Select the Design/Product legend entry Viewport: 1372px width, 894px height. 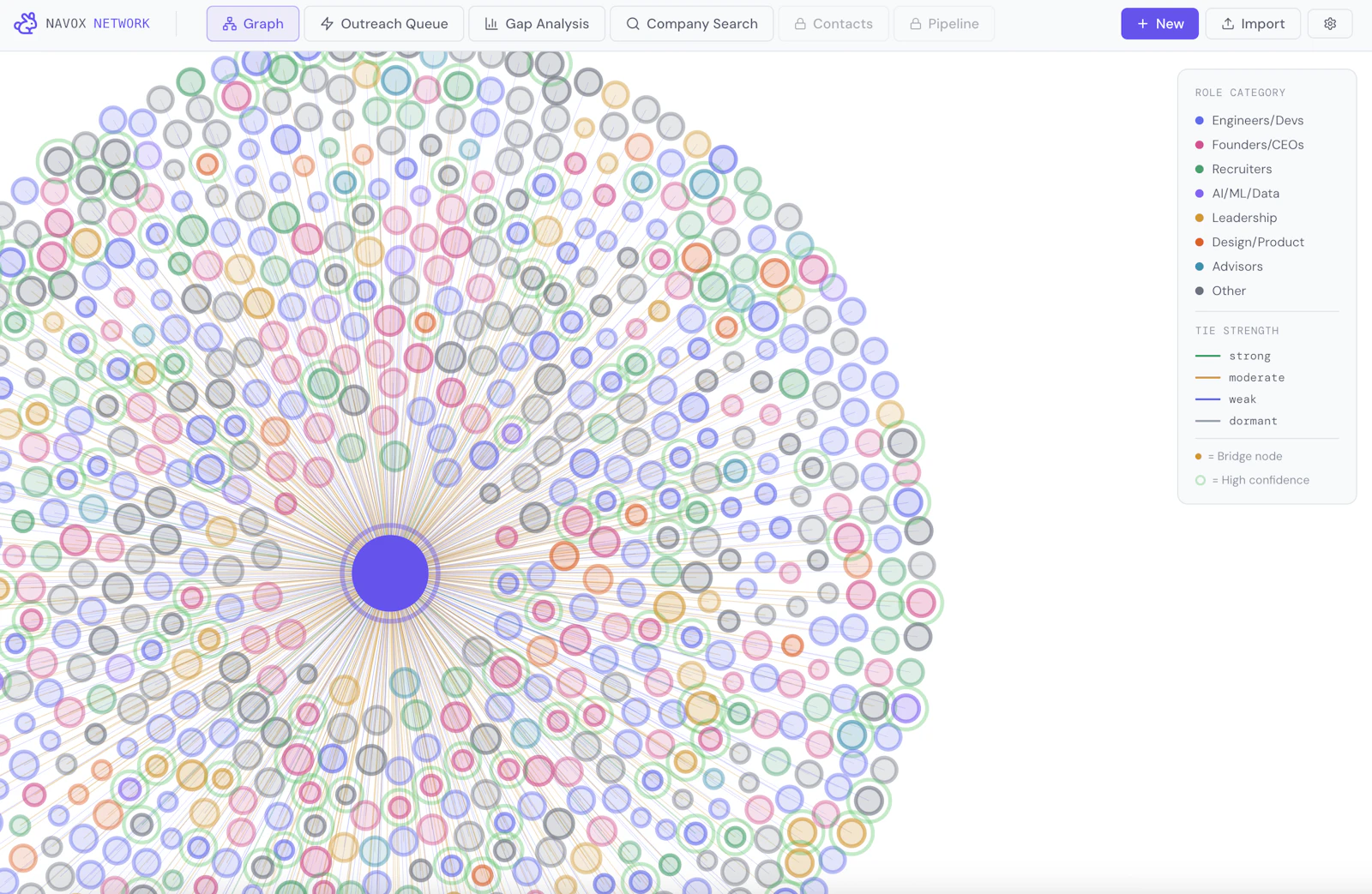click(1249, 243)
